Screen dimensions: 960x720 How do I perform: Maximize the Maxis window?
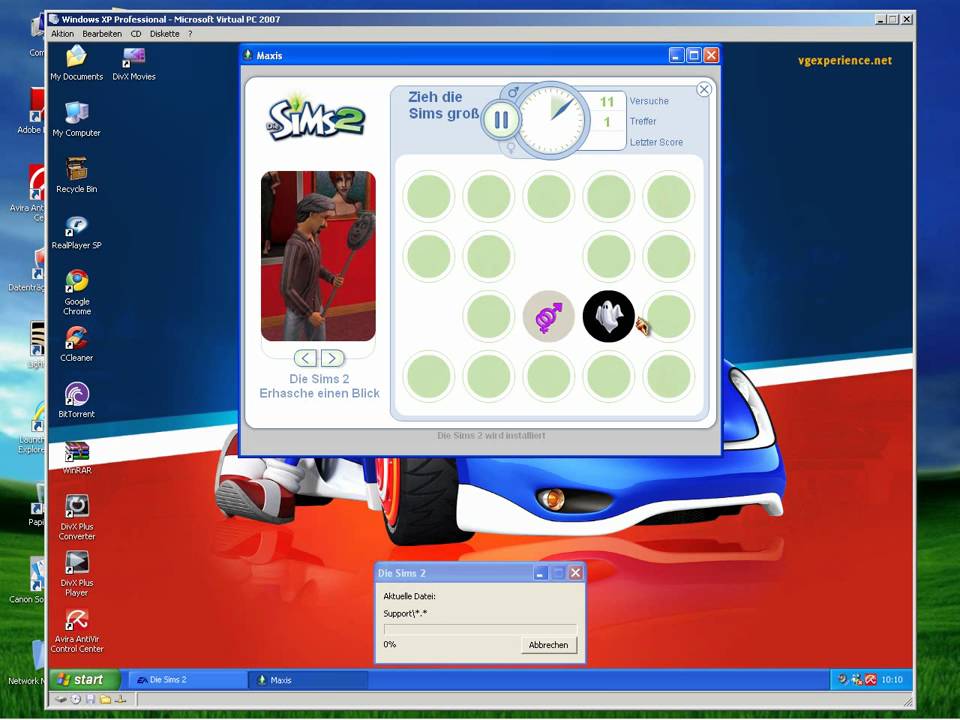tap(694, 56)
